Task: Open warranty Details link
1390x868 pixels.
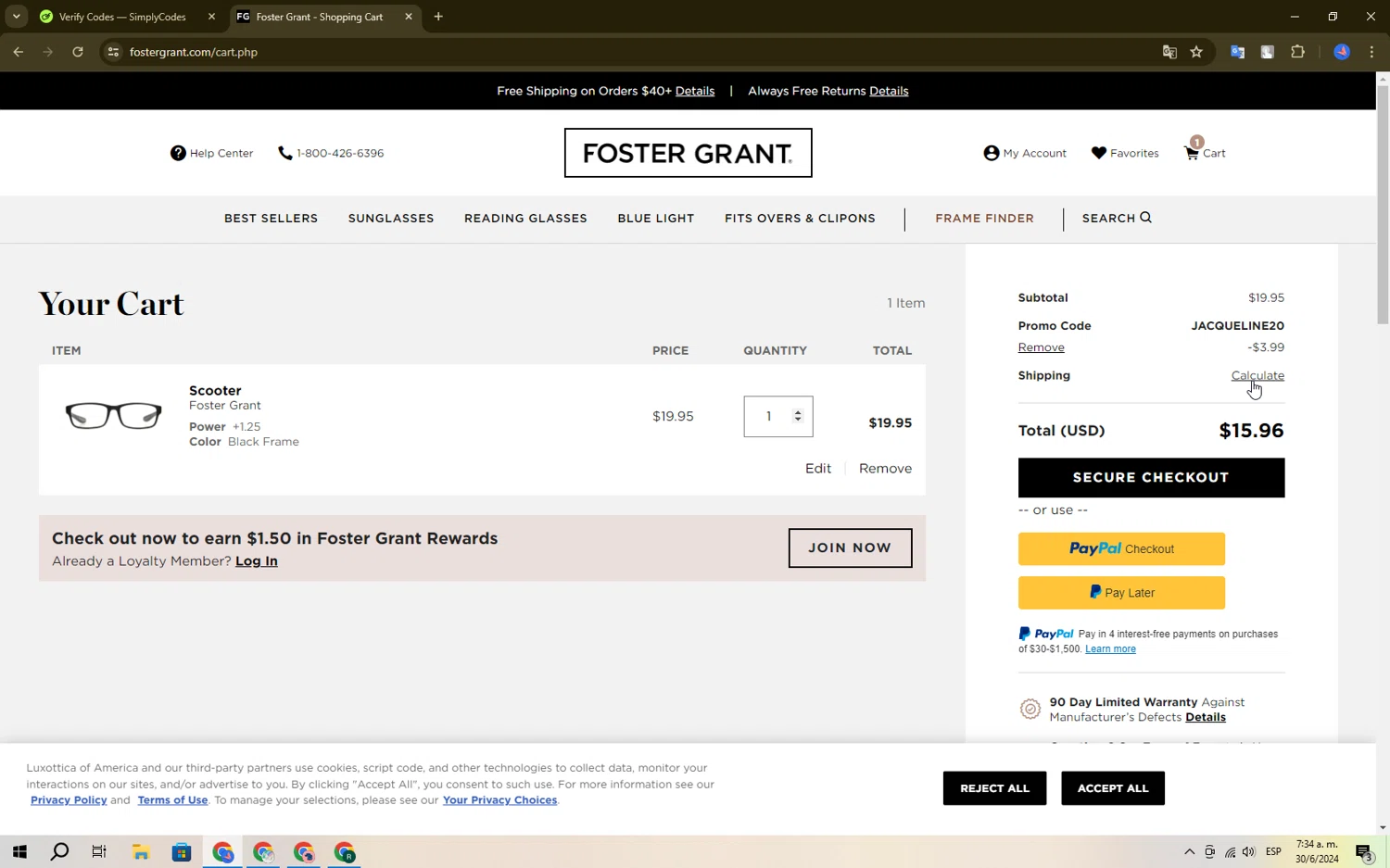Action: (x=1206, y=717)
